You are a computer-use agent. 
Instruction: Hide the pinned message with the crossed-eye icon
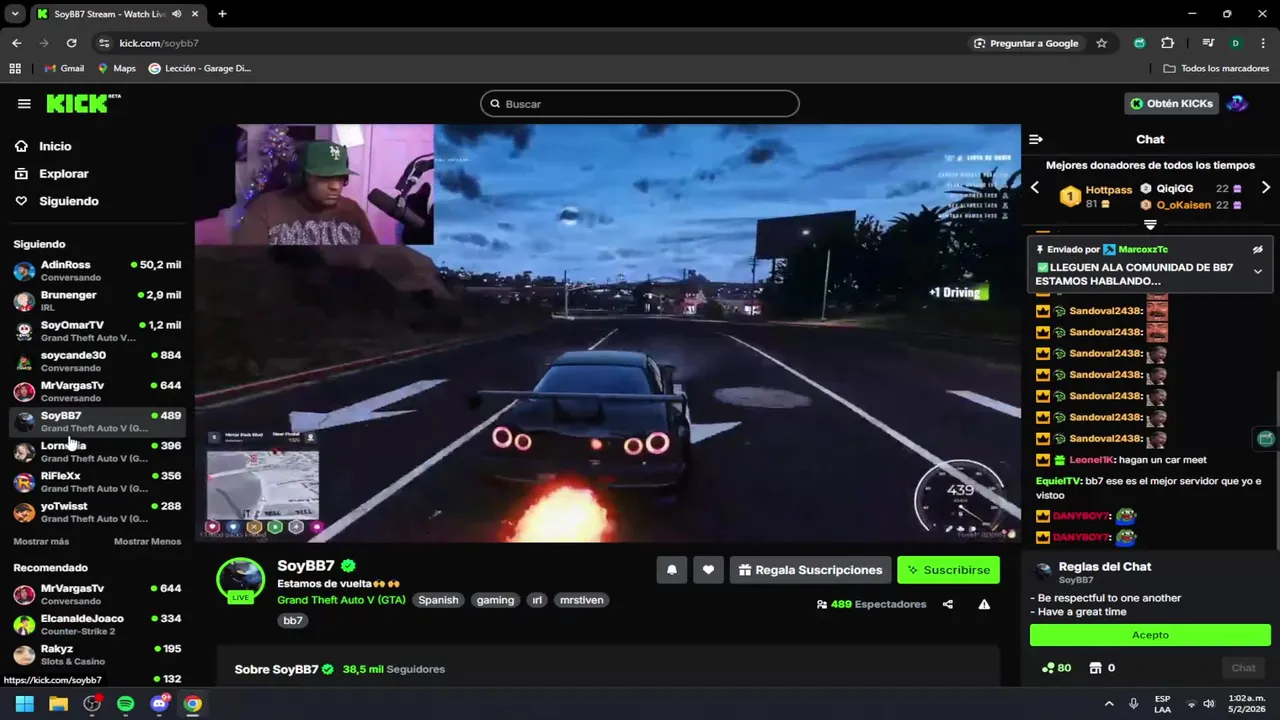coord(1258,249)
